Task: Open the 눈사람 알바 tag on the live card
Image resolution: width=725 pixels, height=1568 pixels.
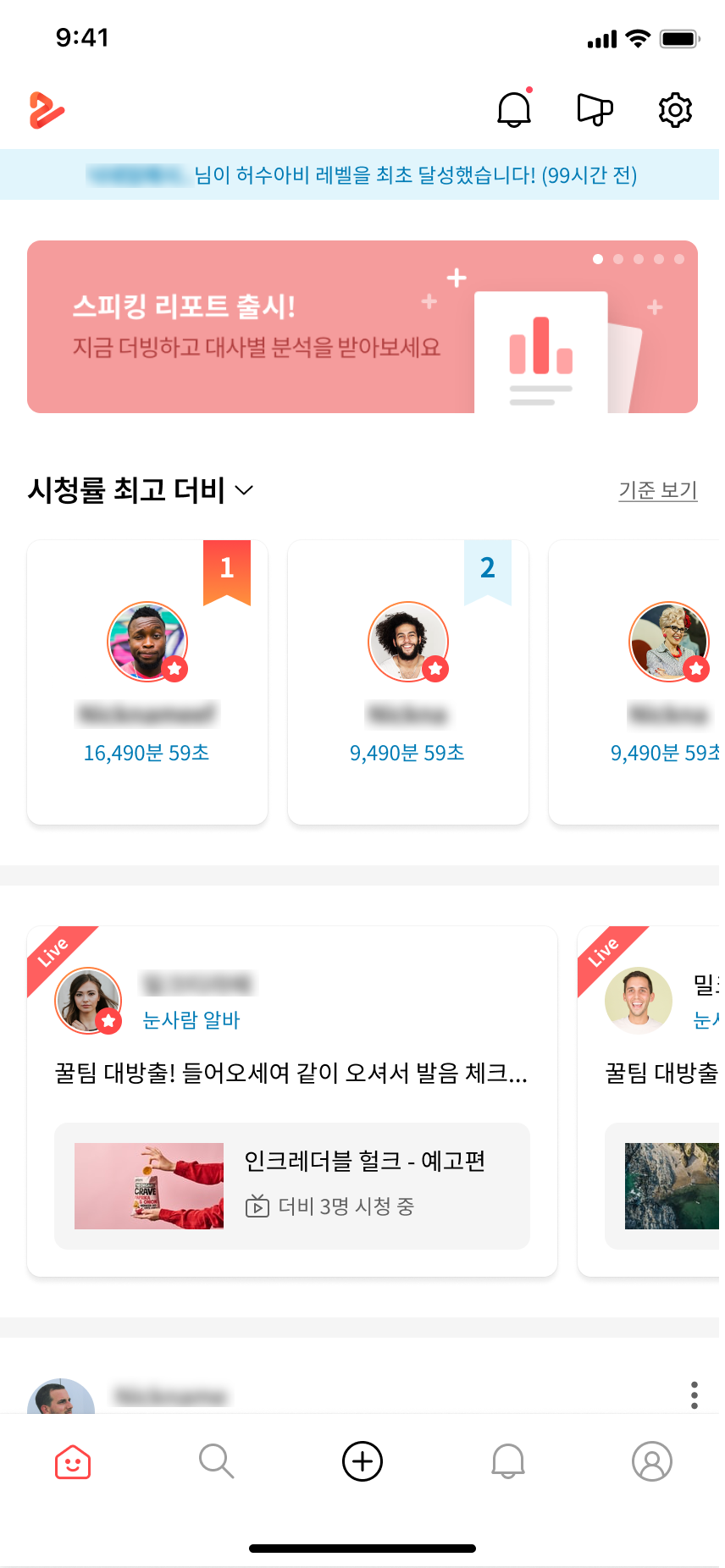Action: [x=191, y=1021]
